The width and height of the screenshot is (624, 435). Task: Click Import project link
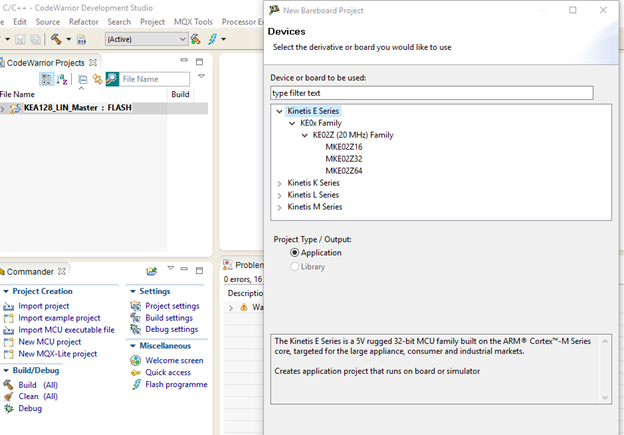[x=44, y=306]
